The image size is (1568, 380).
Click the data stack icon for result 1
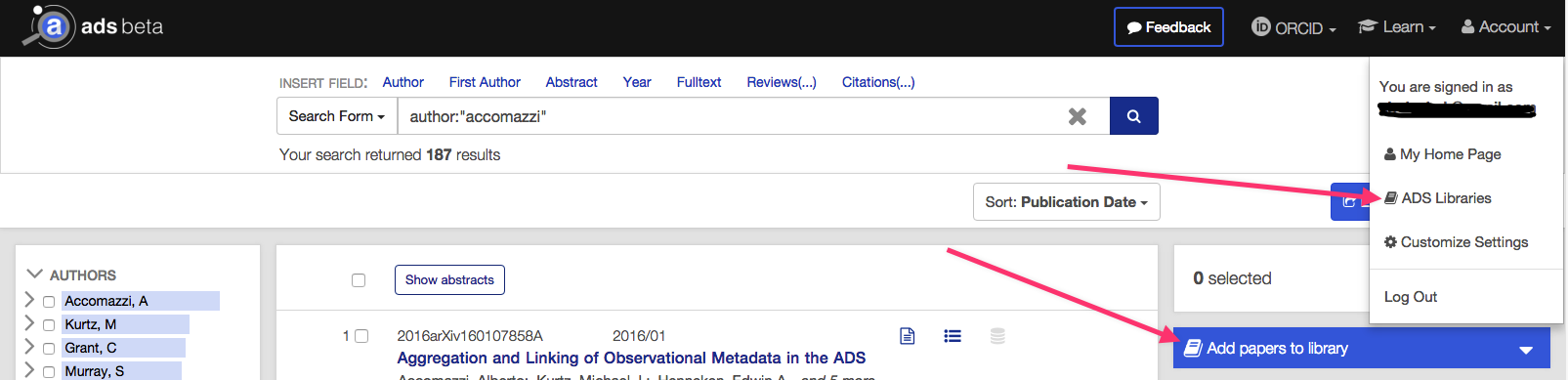(997, 336)
